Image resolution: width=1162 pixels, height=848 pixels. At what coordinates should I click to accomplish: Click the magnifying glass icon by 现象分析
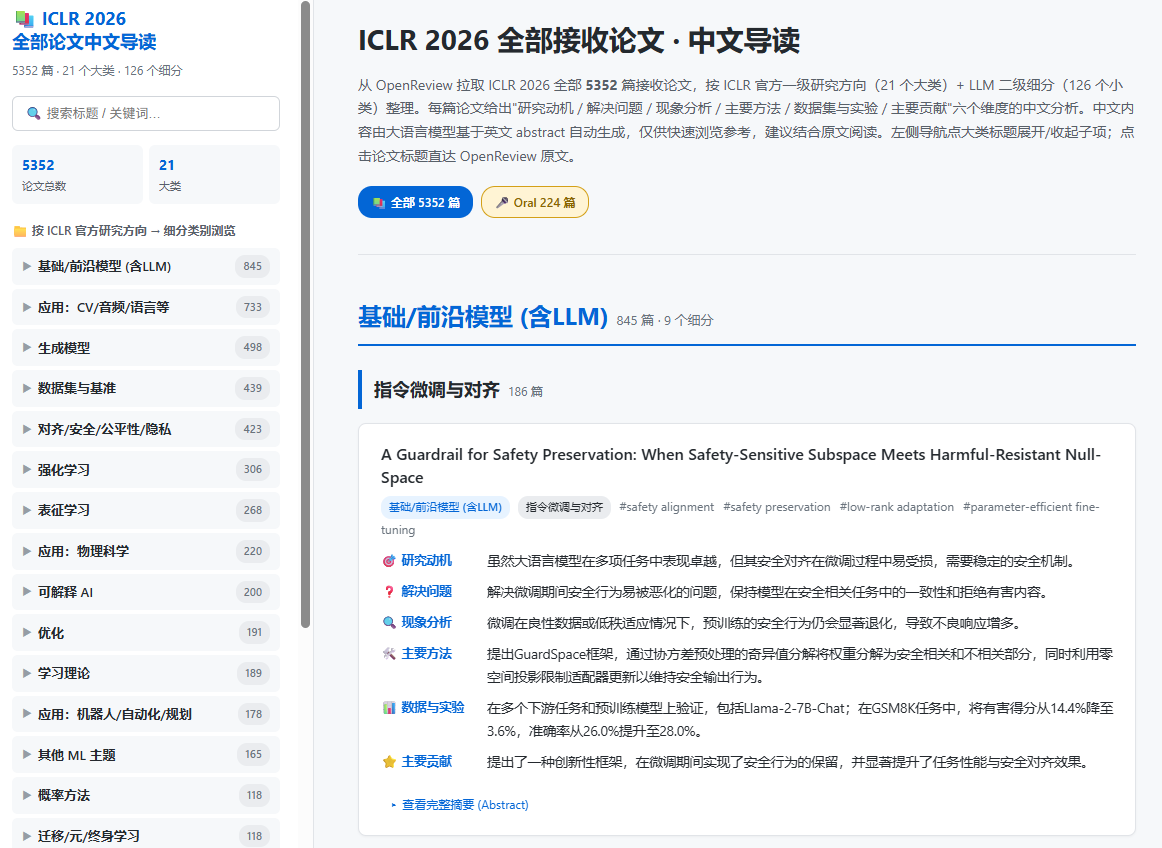tap(388, 623)
